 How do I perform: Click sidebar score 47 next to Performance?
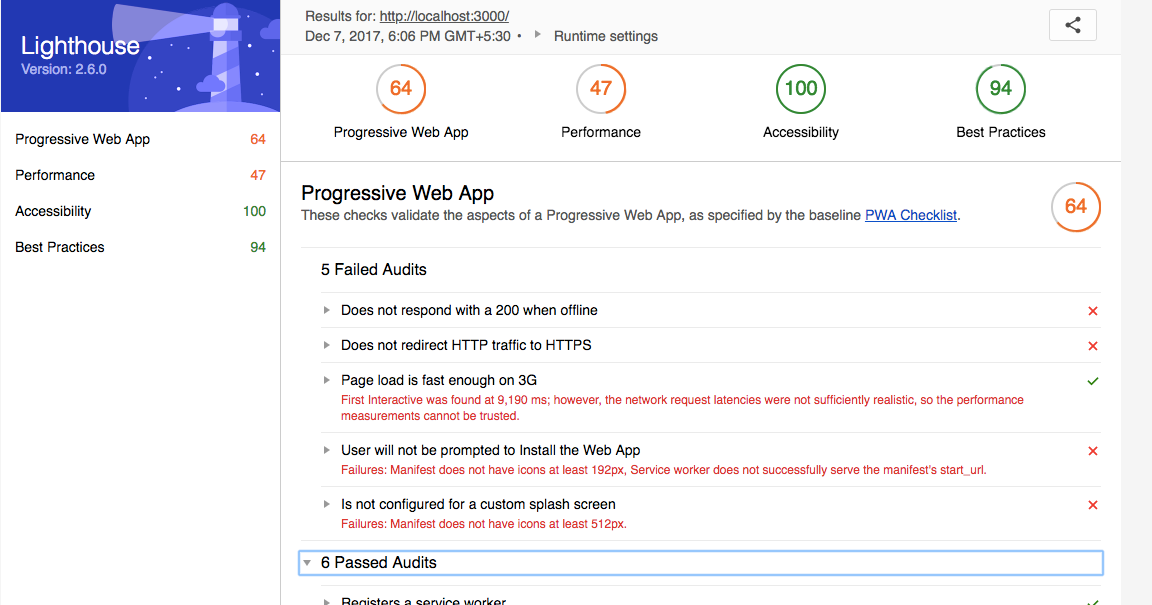(258, 175)
